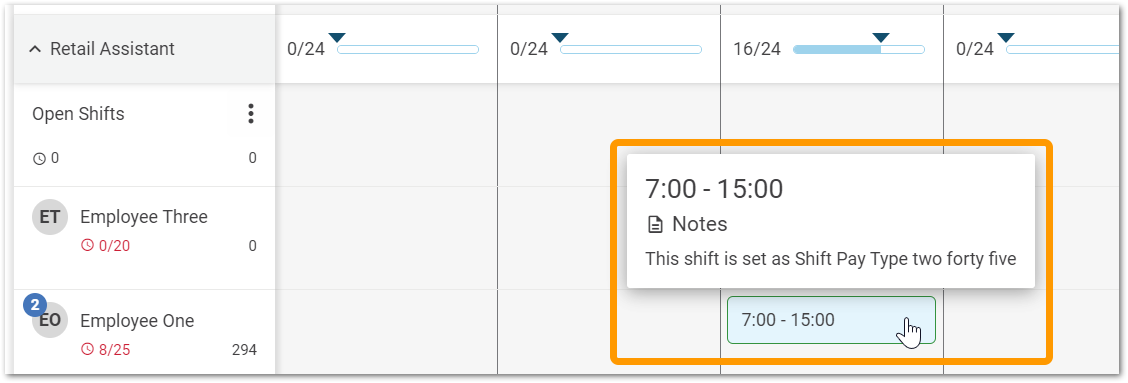Click the 7:00 - 15:00 tooltip heading
1128x383 pixels.
click(x=714, y=189)
